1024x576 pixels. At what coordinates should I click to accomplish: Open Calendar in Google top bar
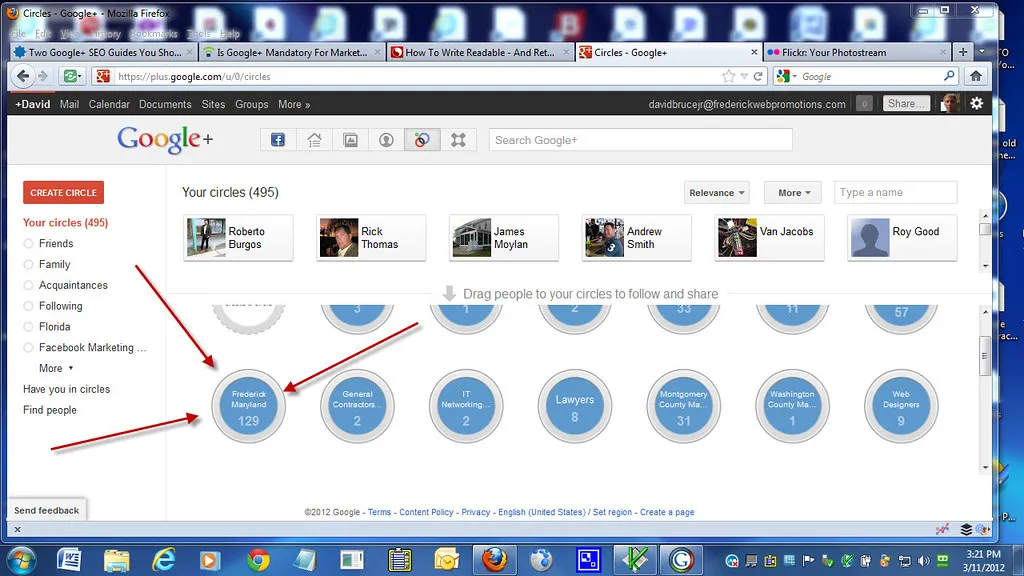[x=109, y=104]
